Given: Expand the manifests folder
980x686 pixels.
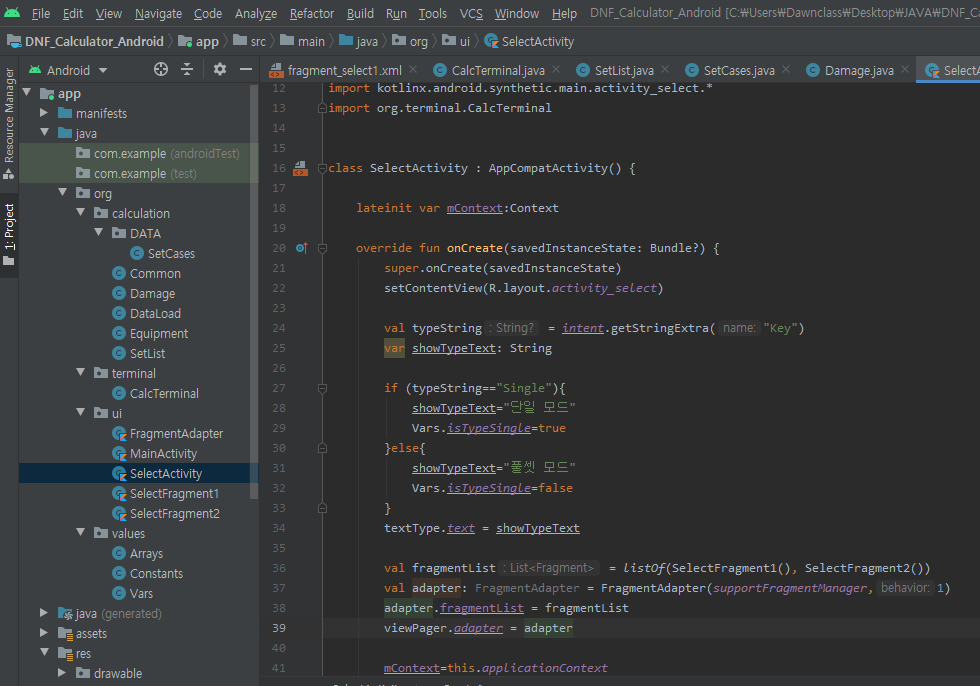Looking at the screenshot, I should point(44,112).
